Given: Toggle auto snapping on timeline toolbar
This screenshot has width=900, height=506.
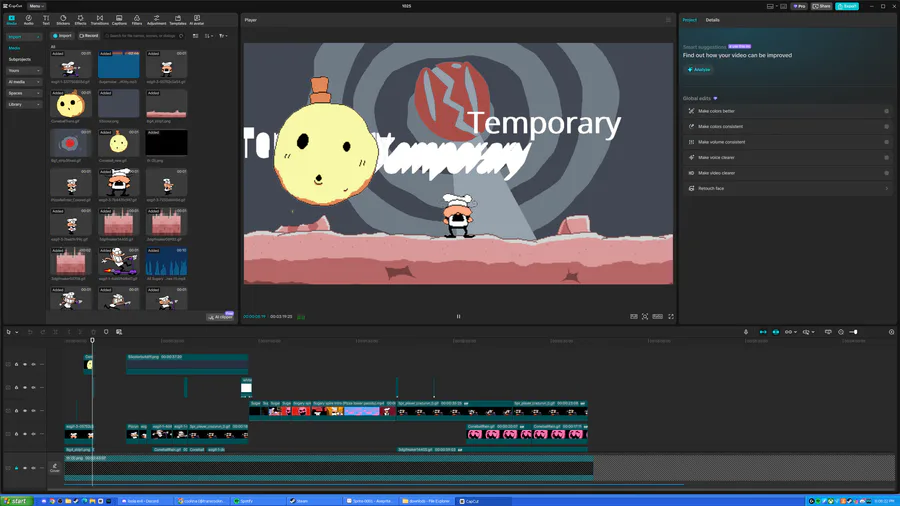Looking at the screenshot, I should tap(775, 332).
